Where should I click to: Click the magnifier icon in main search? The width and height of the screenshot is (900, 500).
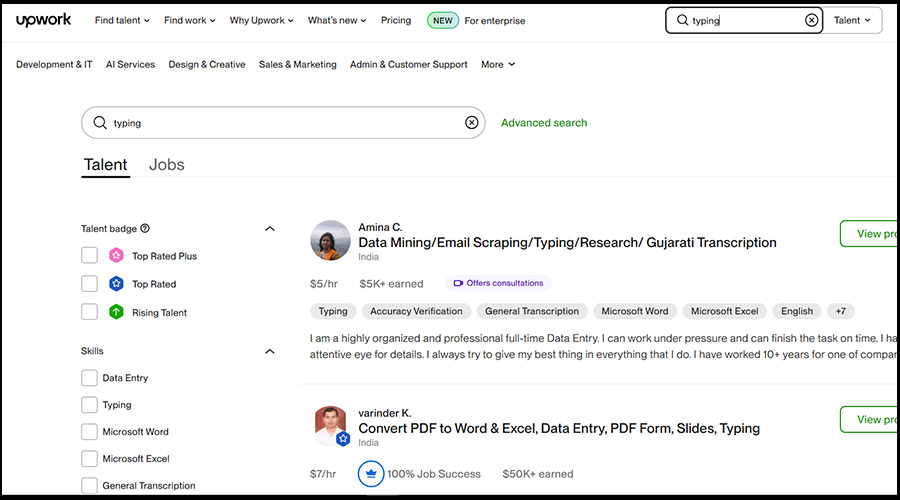pyautogui.click(x=100, y=123)
